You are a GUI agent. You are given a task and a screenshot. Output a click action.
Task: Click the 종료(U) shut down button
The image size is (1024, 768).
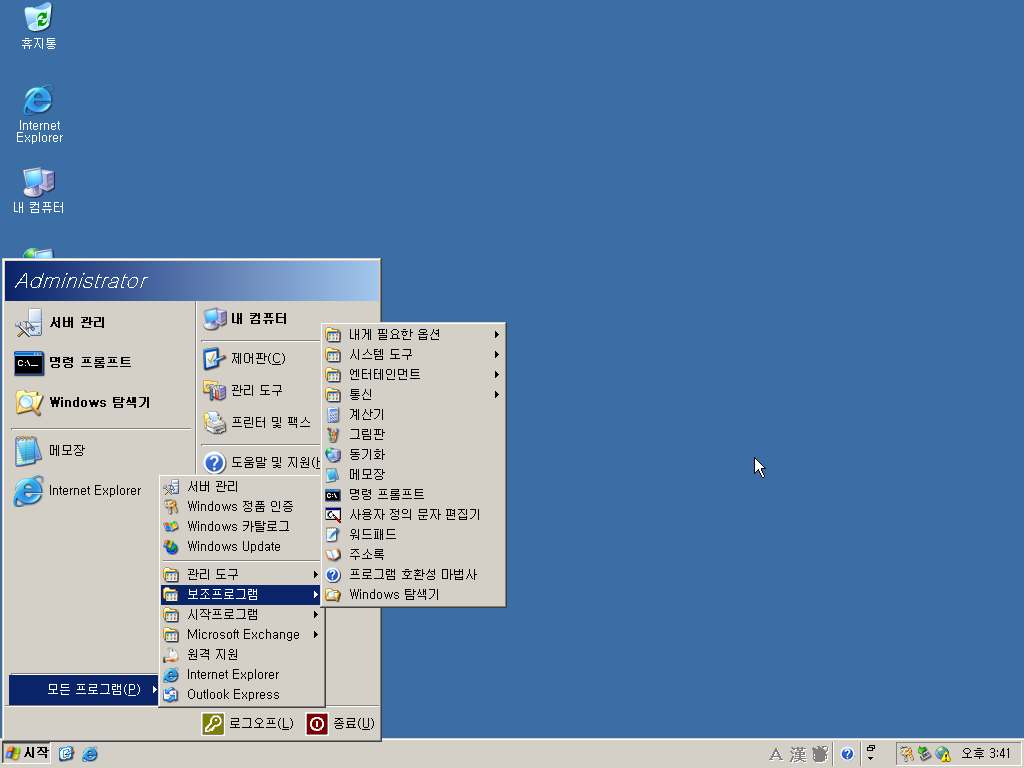[x=341, y=724]
